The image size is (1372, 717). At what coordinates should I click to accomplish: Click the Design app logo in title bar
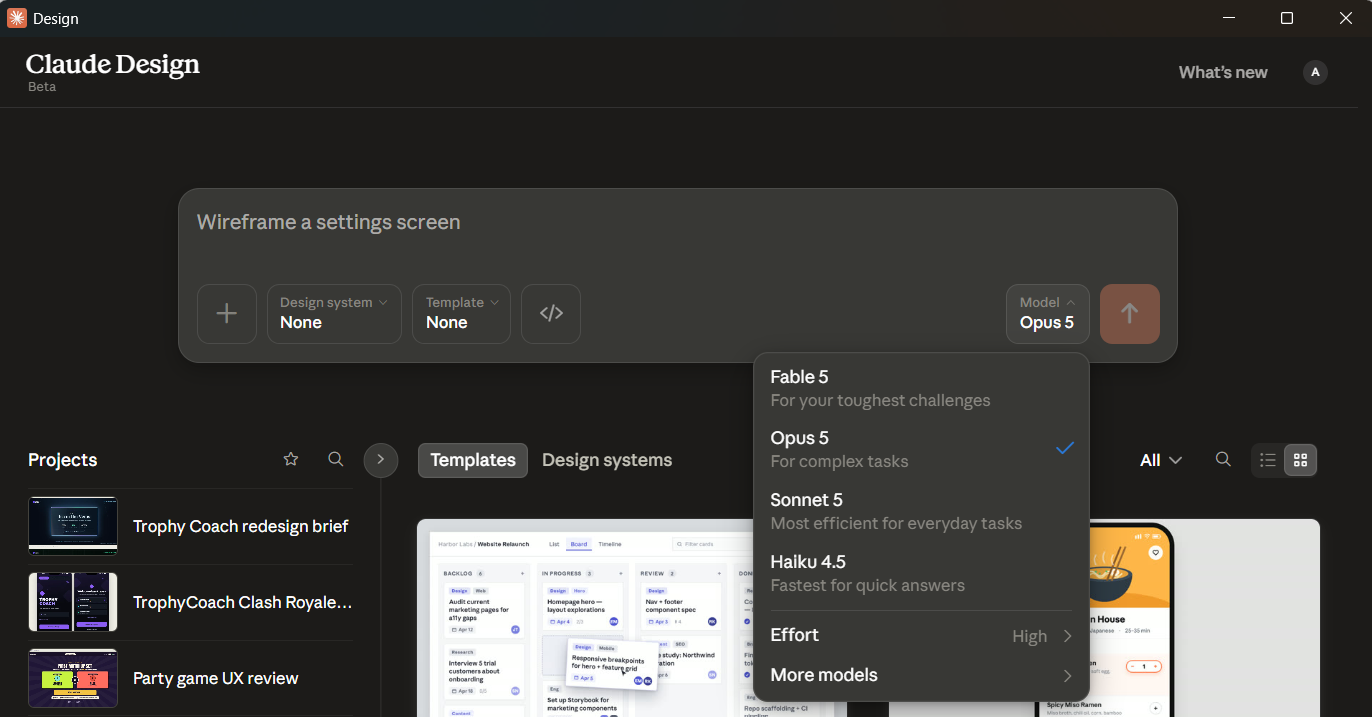point(17,18)
